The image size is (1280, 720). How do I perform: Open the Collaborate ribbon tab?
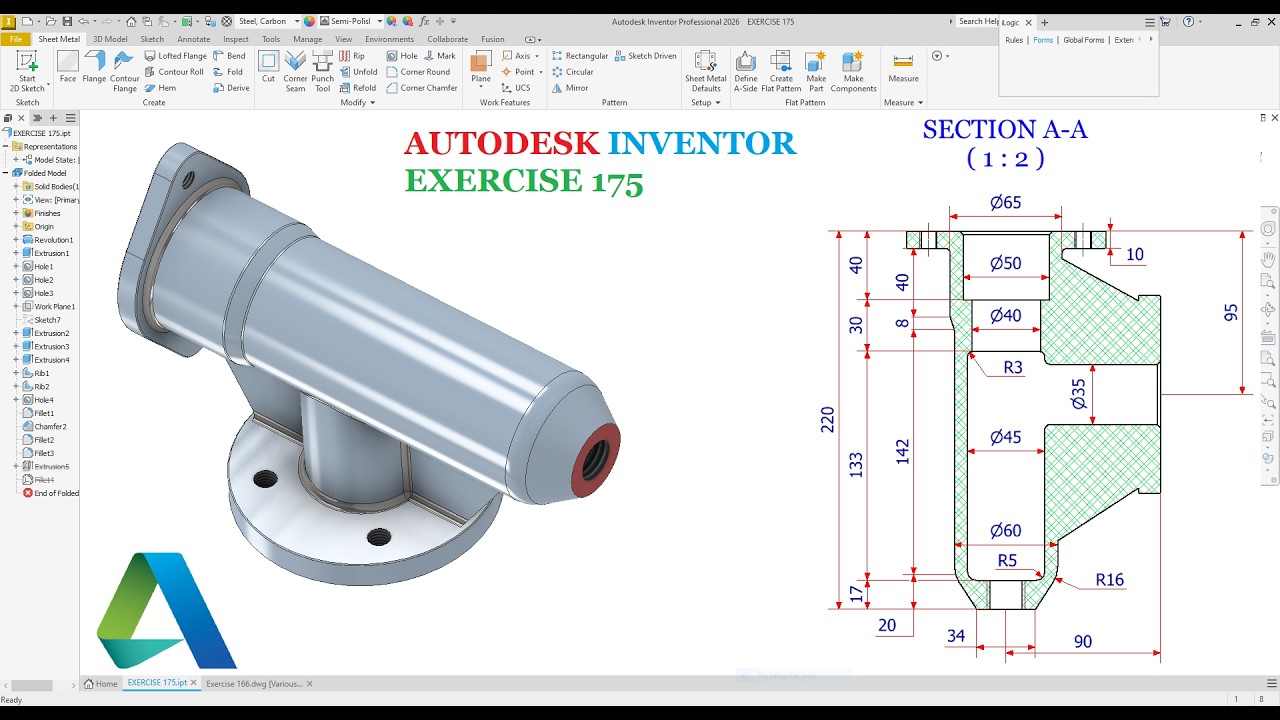pos(447,39)
